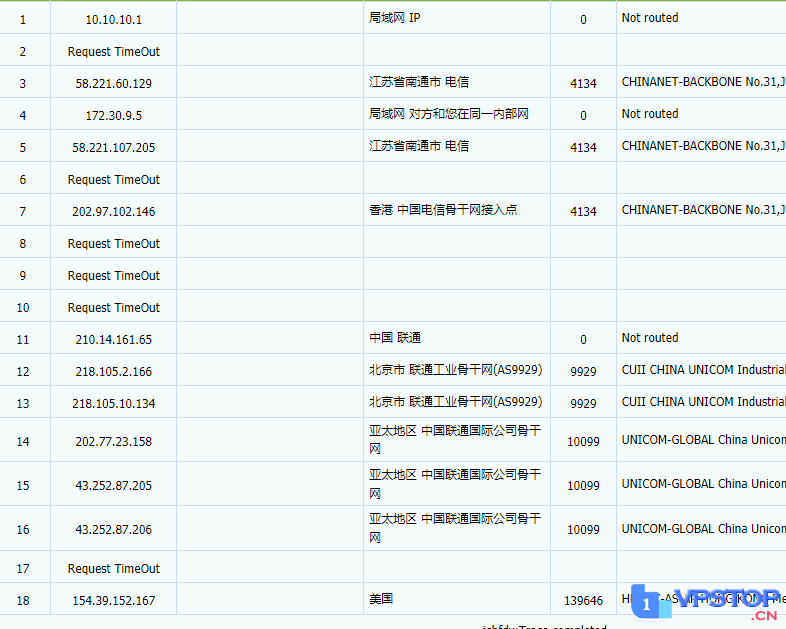Click AS number 9929 in hop 12
This screenshot has height=629, width=786.
coord(583,372)
